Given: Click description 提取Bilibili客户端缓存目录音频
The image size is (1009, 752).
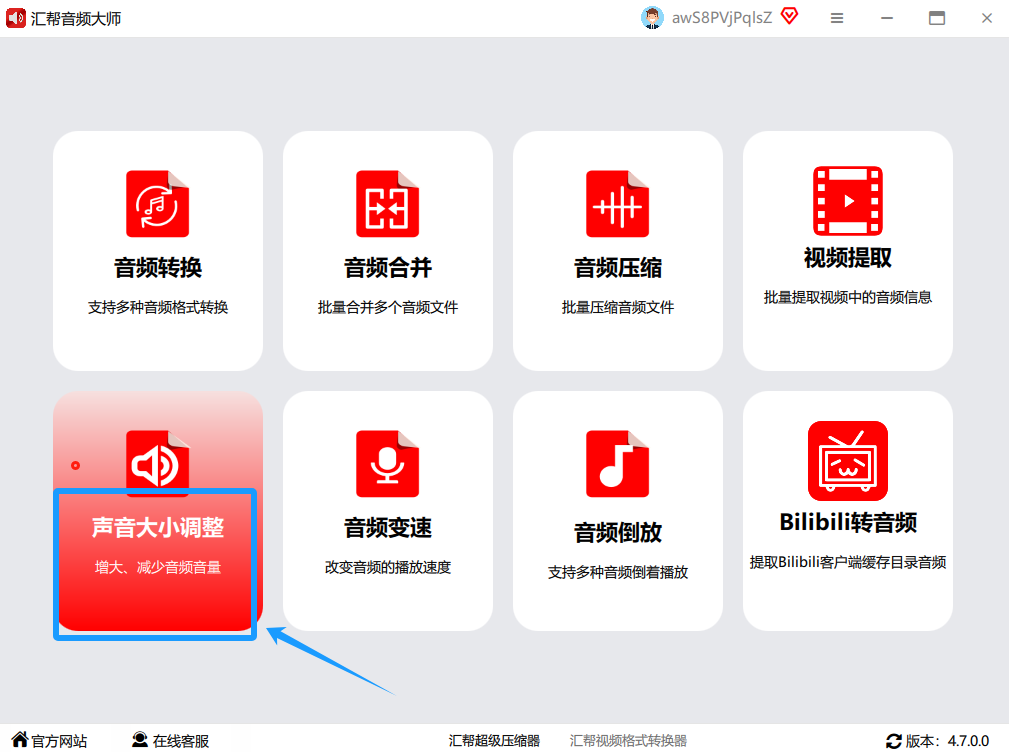Looking at the screenshot, I should pos(847,562).
